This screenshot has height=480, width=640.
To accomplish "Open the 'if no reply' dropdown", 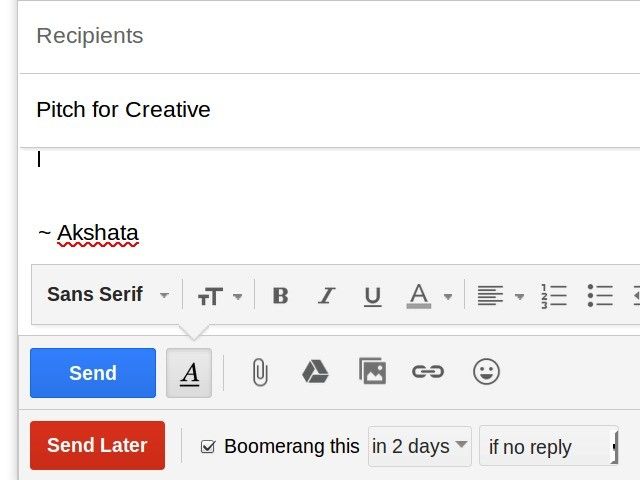I will pos(548,447).
